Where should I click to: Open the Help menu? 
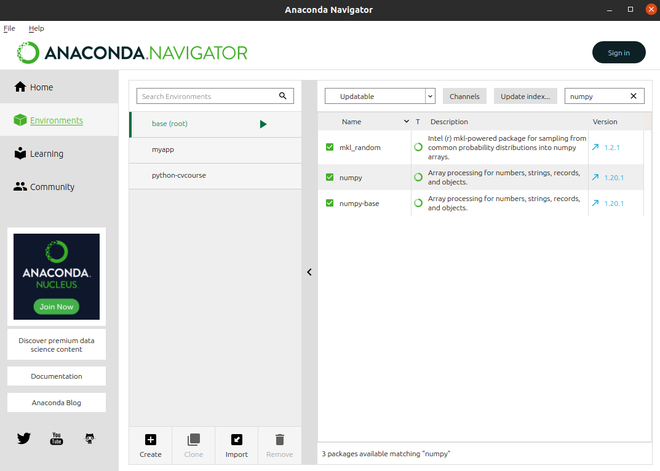tap(36, 28)
